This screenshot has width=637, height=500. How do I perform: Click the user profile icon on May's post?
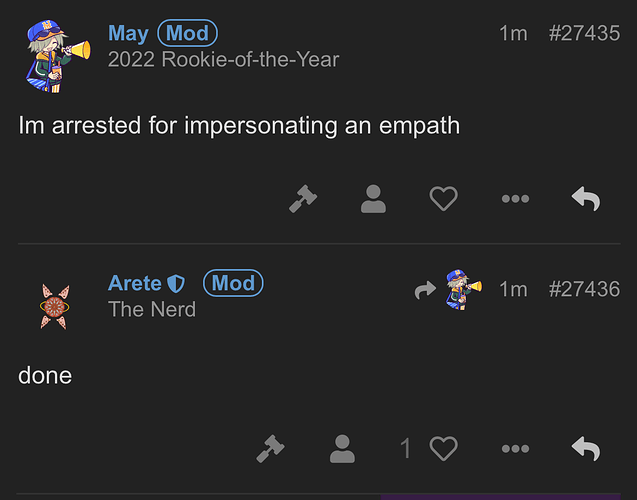373,199
